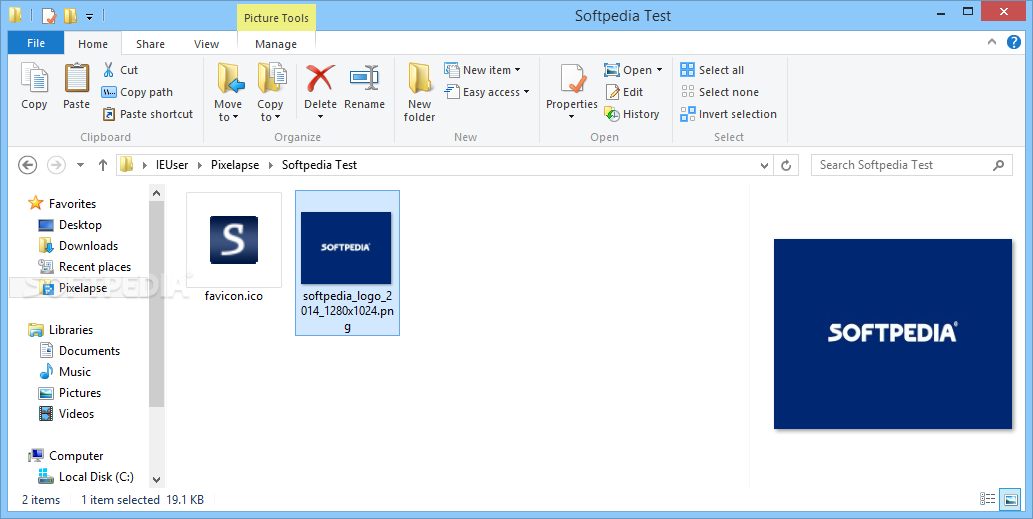Image resolution: width=1033 pixels, height=519 pixels.
Task: Expand breadcrumb arrow after IEUser
Action: pos(200,165)
